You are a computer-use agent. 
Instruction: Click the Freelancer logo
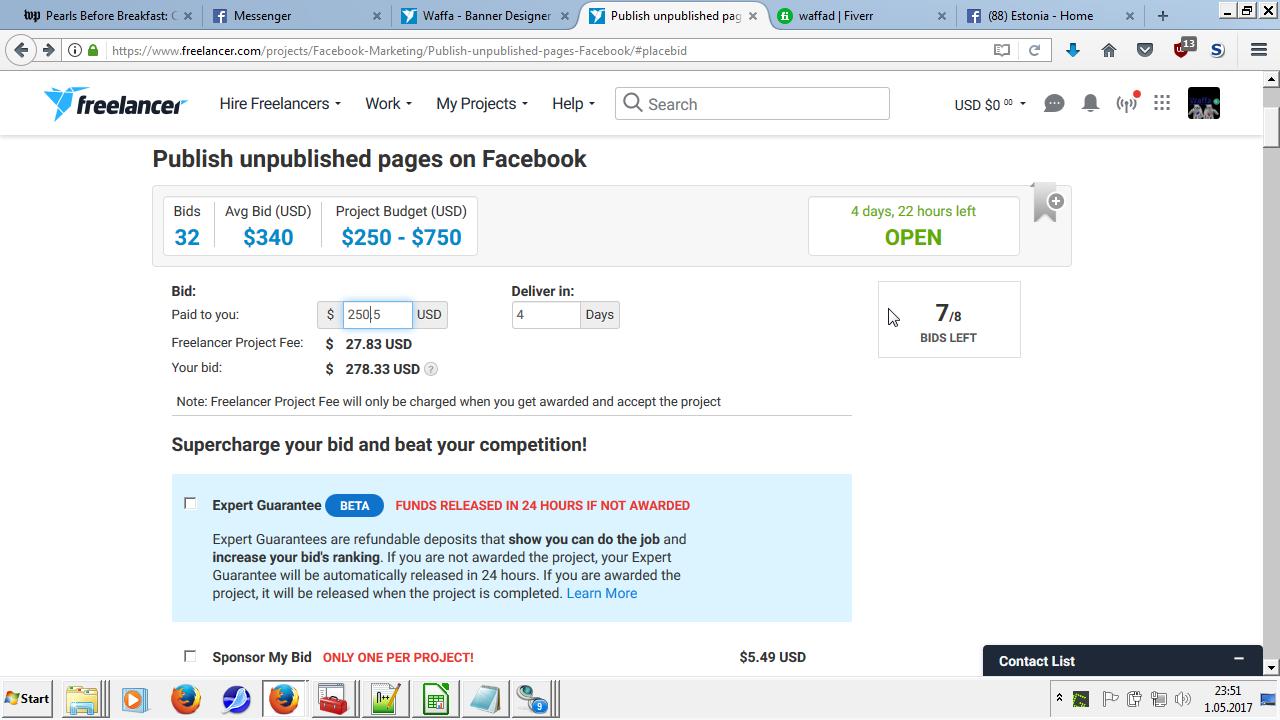[115, 103]
